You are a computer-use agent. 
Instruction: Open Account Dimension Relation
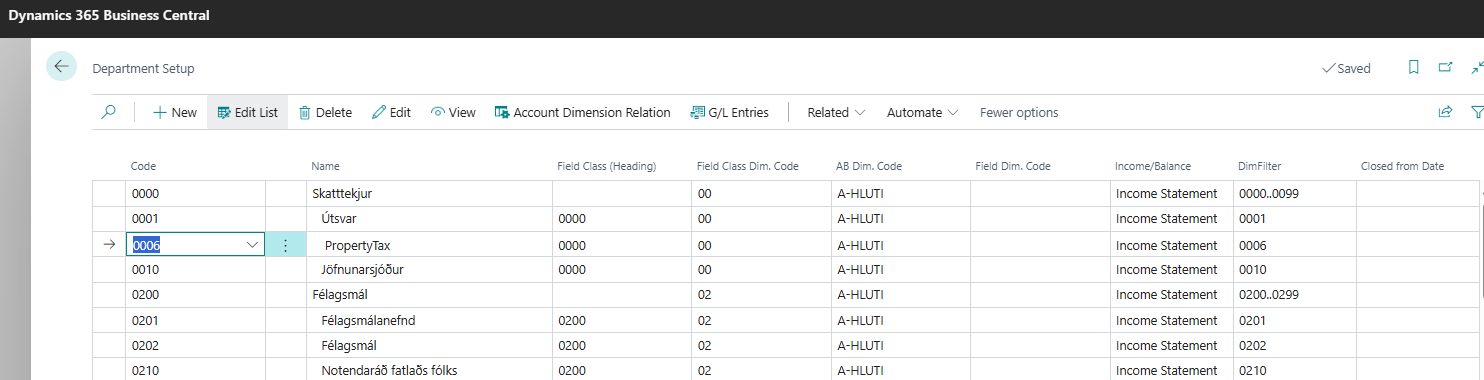tap(582, 112)
